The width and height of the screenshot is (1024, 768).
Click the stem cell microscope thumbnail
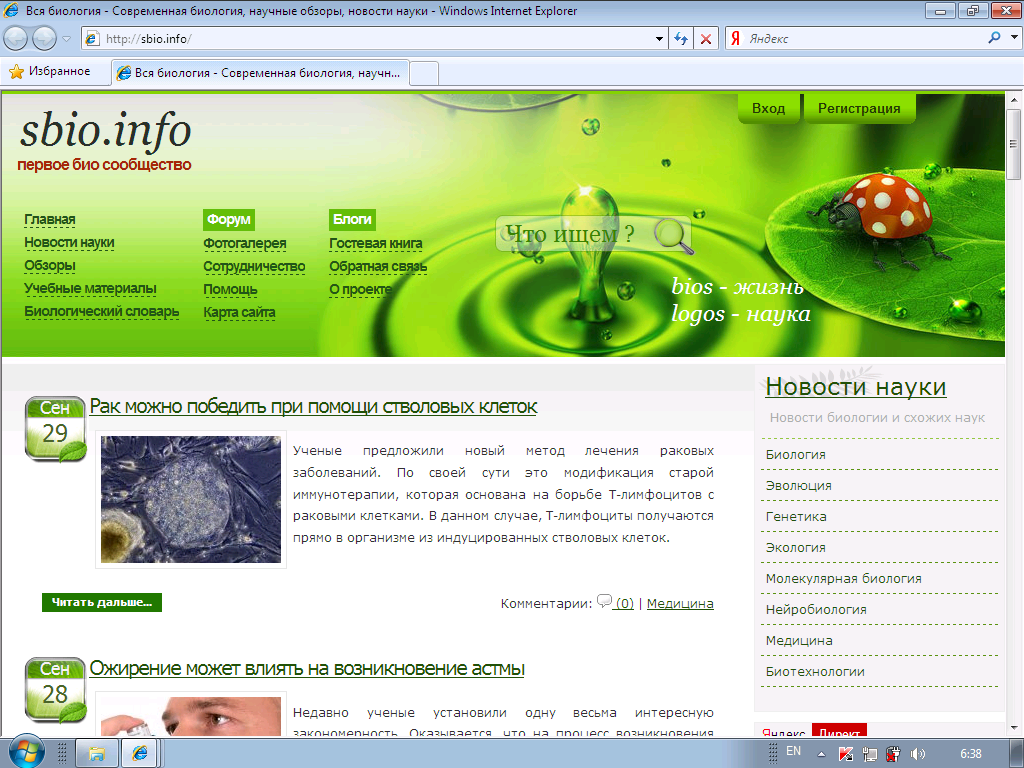(191, 500)
